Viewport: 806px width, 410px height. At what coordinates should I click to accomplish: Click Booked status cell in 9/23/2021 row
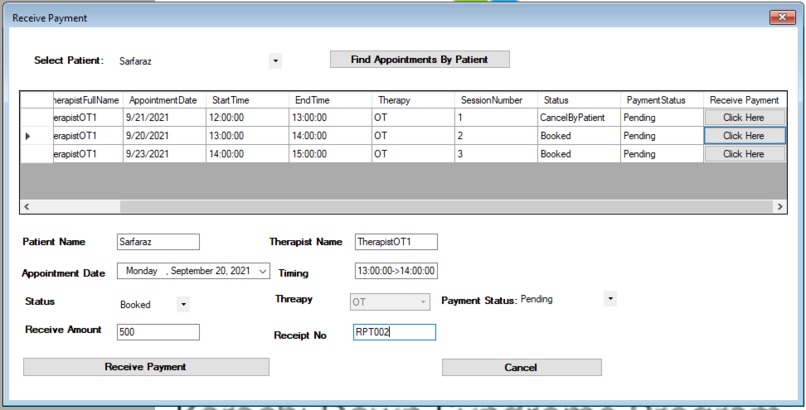(x=579, y=154)
